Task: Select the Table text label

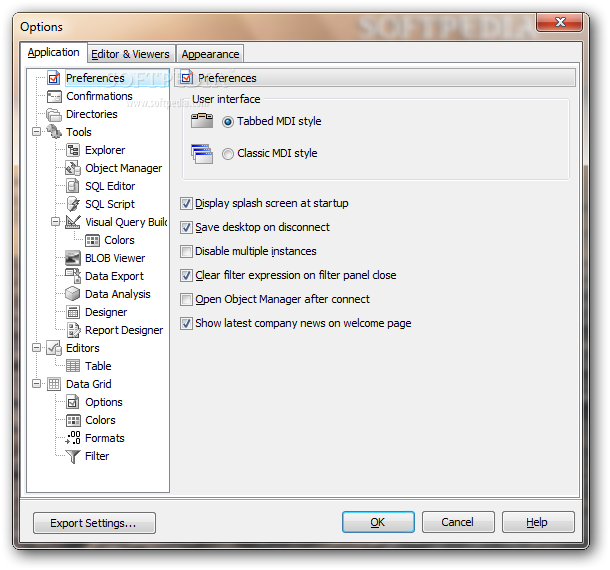Action: [x=98, y=366]
